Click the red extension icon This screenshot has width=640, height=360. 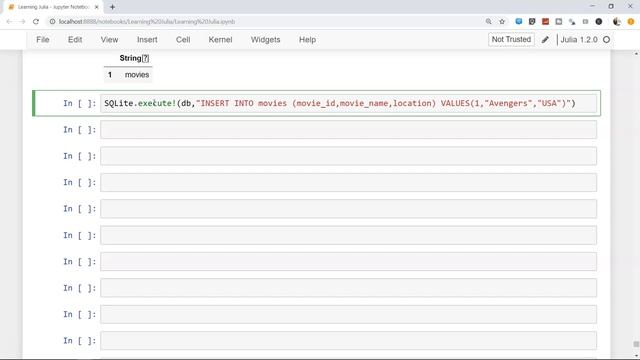[x=545, y=22]
